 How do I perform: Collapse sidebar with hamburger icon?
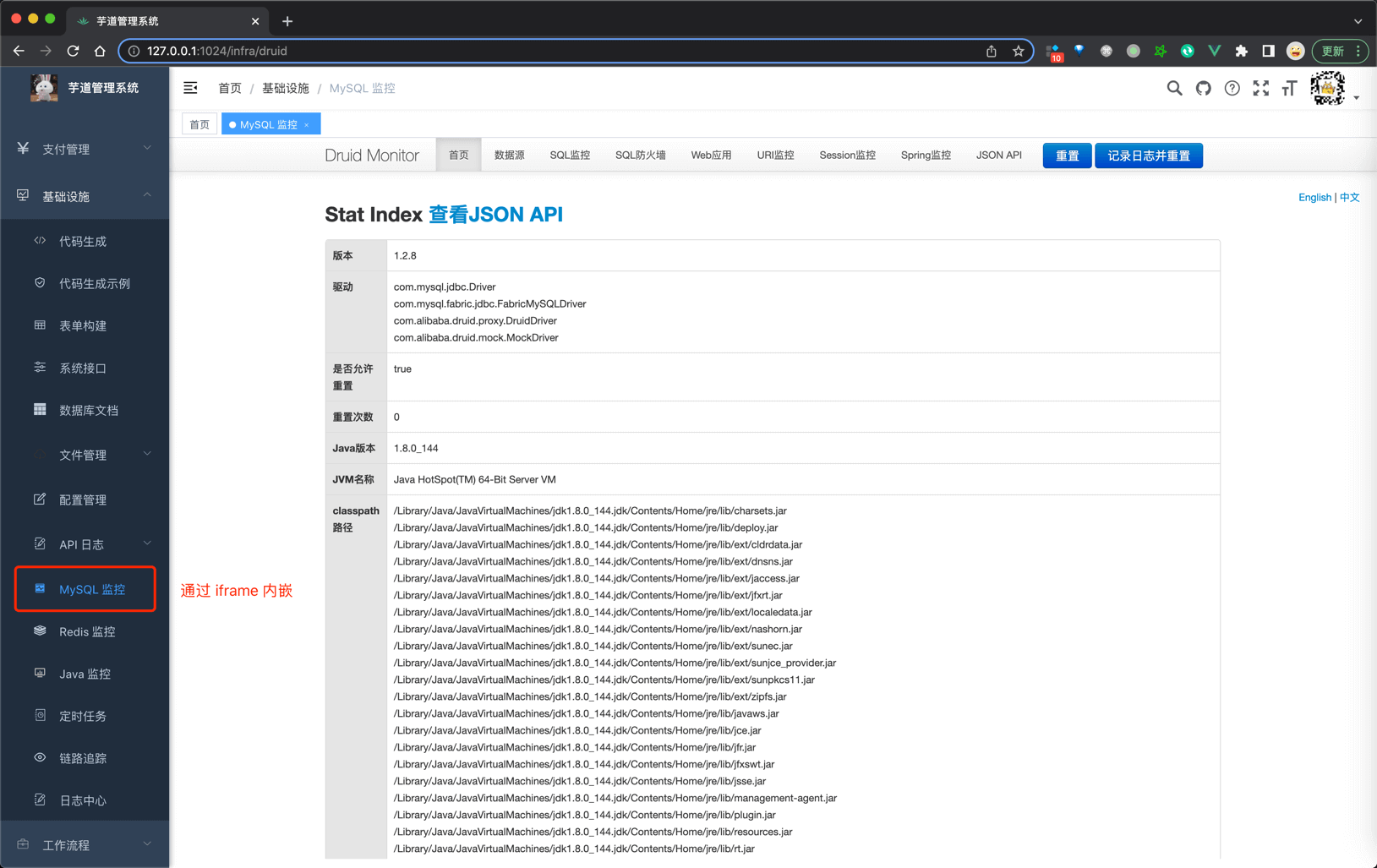tap(191, 88)
